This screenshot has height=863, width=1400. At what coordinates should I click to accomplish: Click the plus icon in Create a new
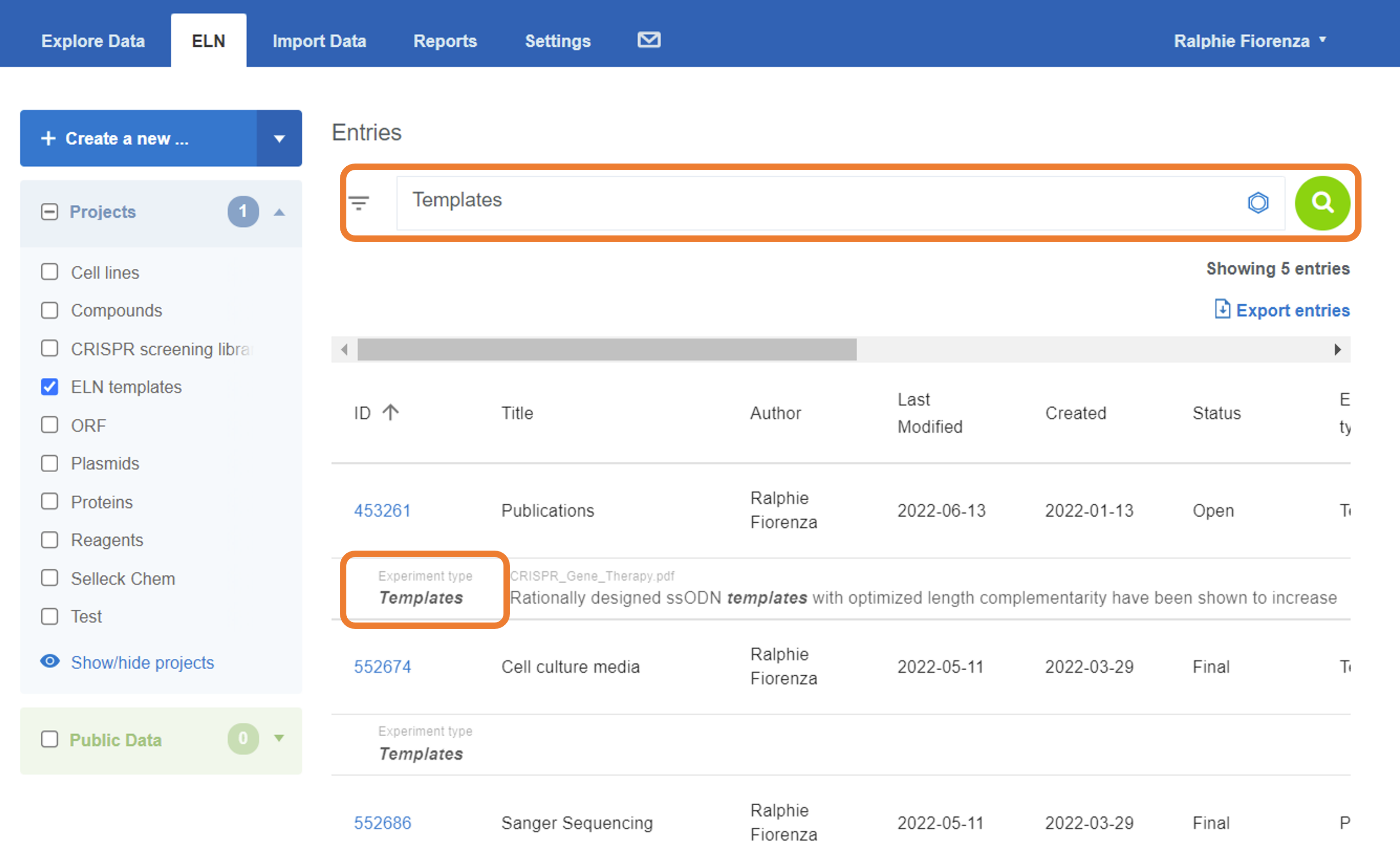tap(49, 138)
